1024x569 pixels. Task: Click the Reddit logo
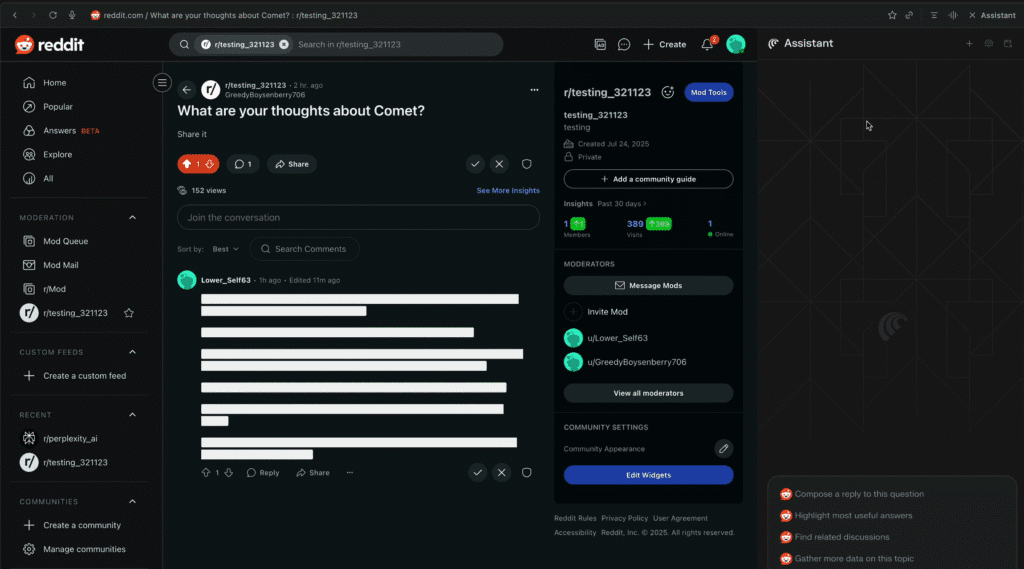[x=50, y=44]
